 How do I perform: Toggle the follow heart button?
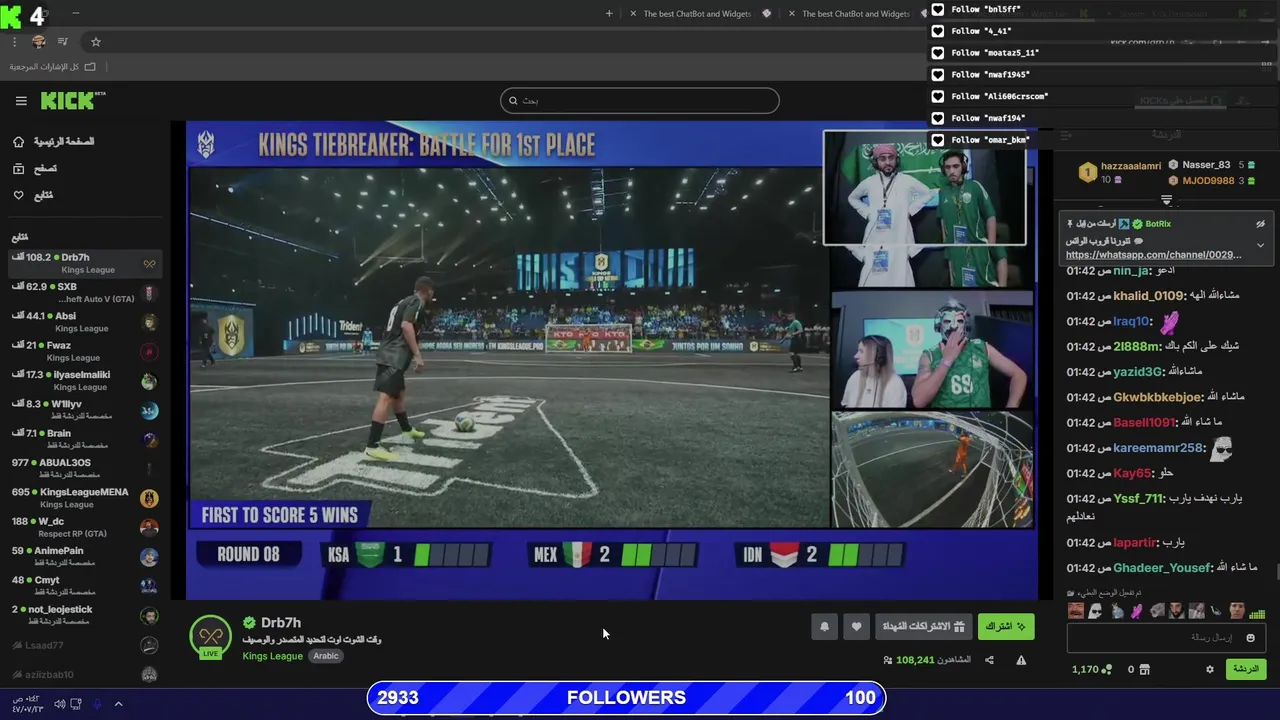856,627
